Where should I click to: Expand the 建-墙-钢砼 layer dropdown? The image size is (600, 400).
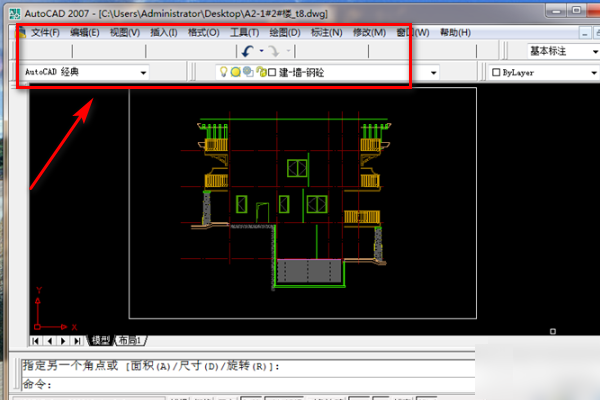(x=434, y=73)
